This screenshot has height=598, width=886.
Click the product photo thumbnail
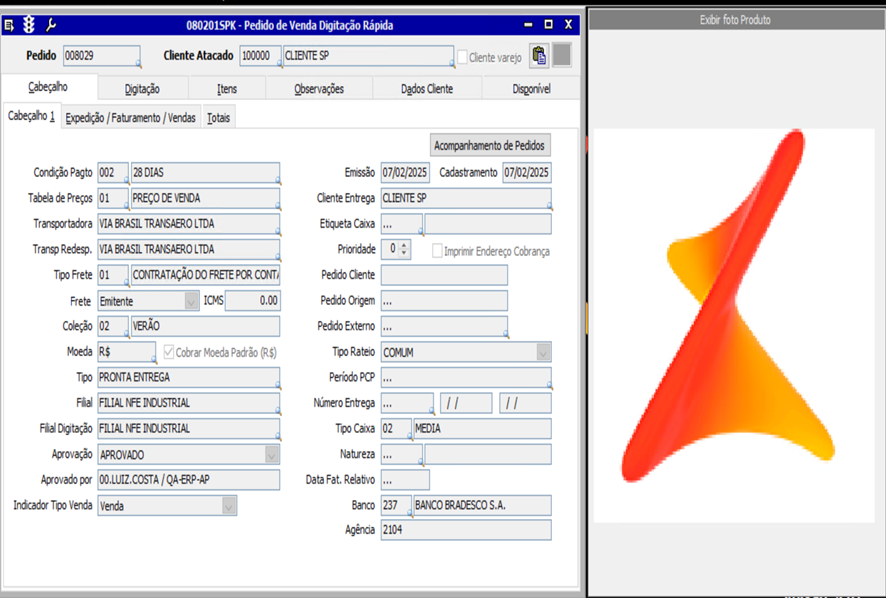pos(733,325)
